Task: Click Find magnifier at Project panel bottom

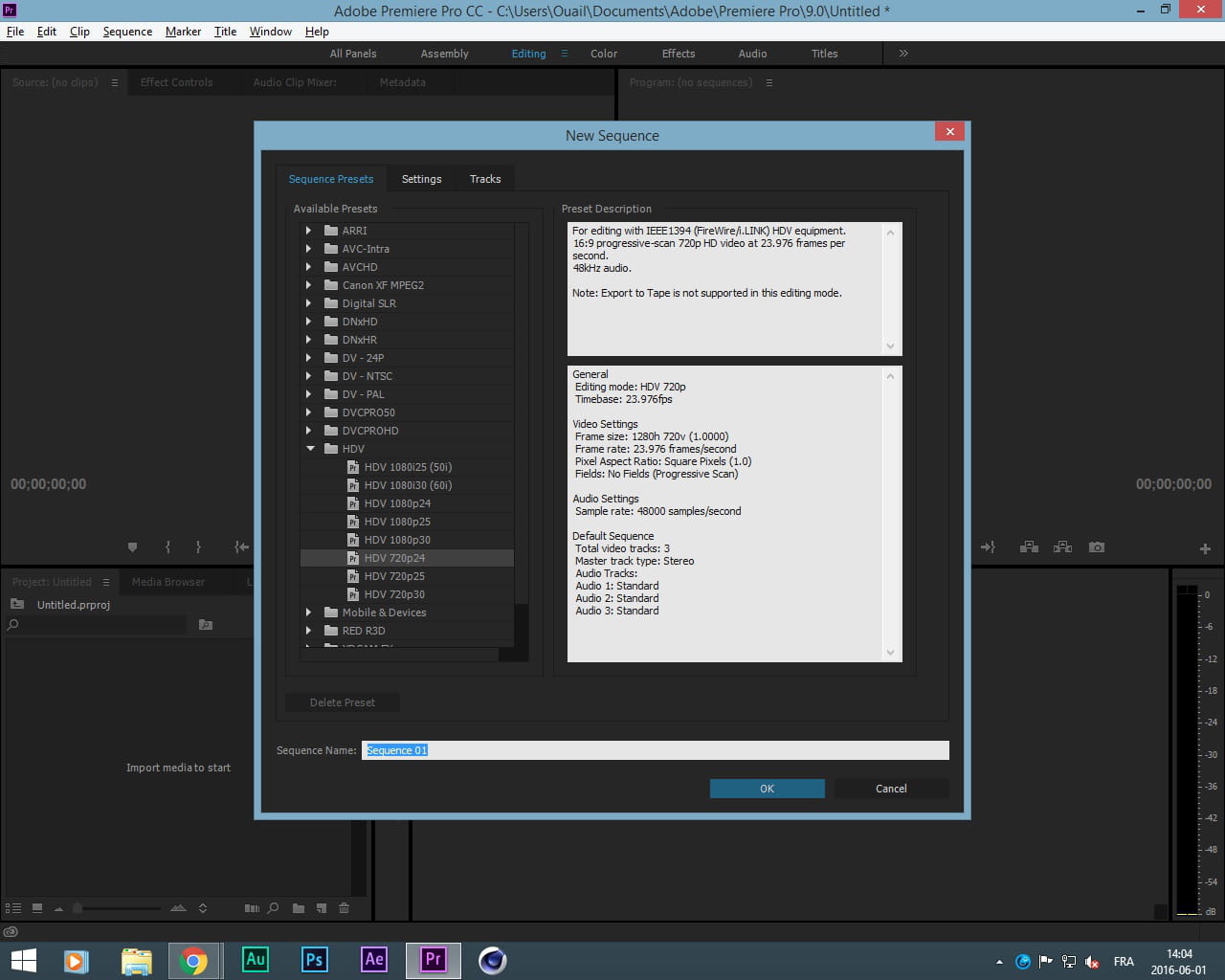Action: point(274,908)
